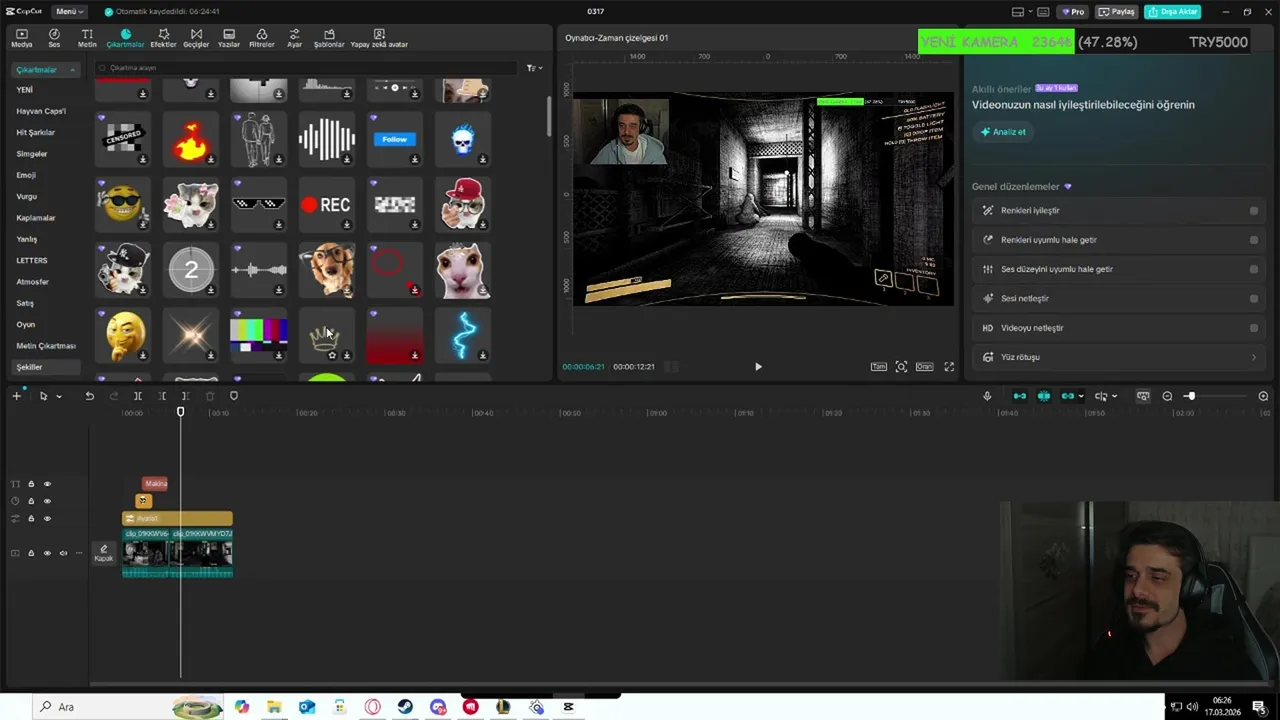Adjust the timeline zoom slider
Screen dimensions: 1280x720
(x=1190, y=396)
